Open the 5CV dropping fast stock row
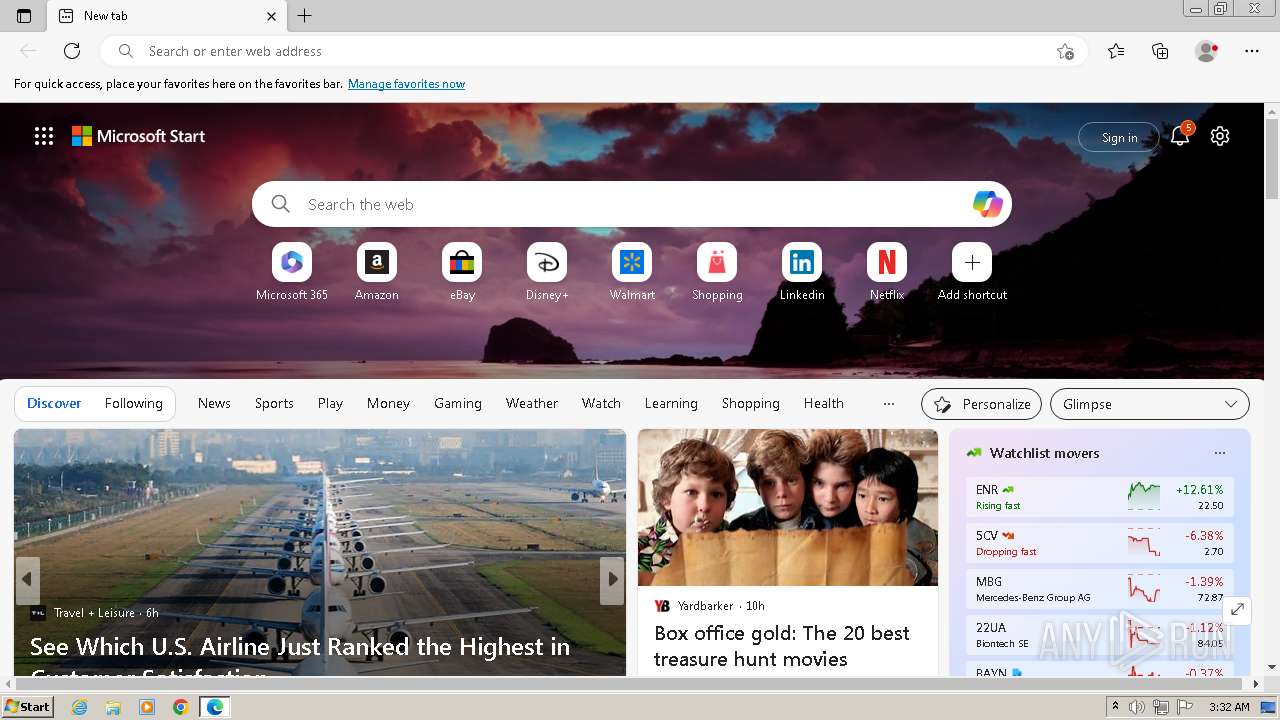The width and height of the screenshot is (1280, 720). coord(1100,543)
